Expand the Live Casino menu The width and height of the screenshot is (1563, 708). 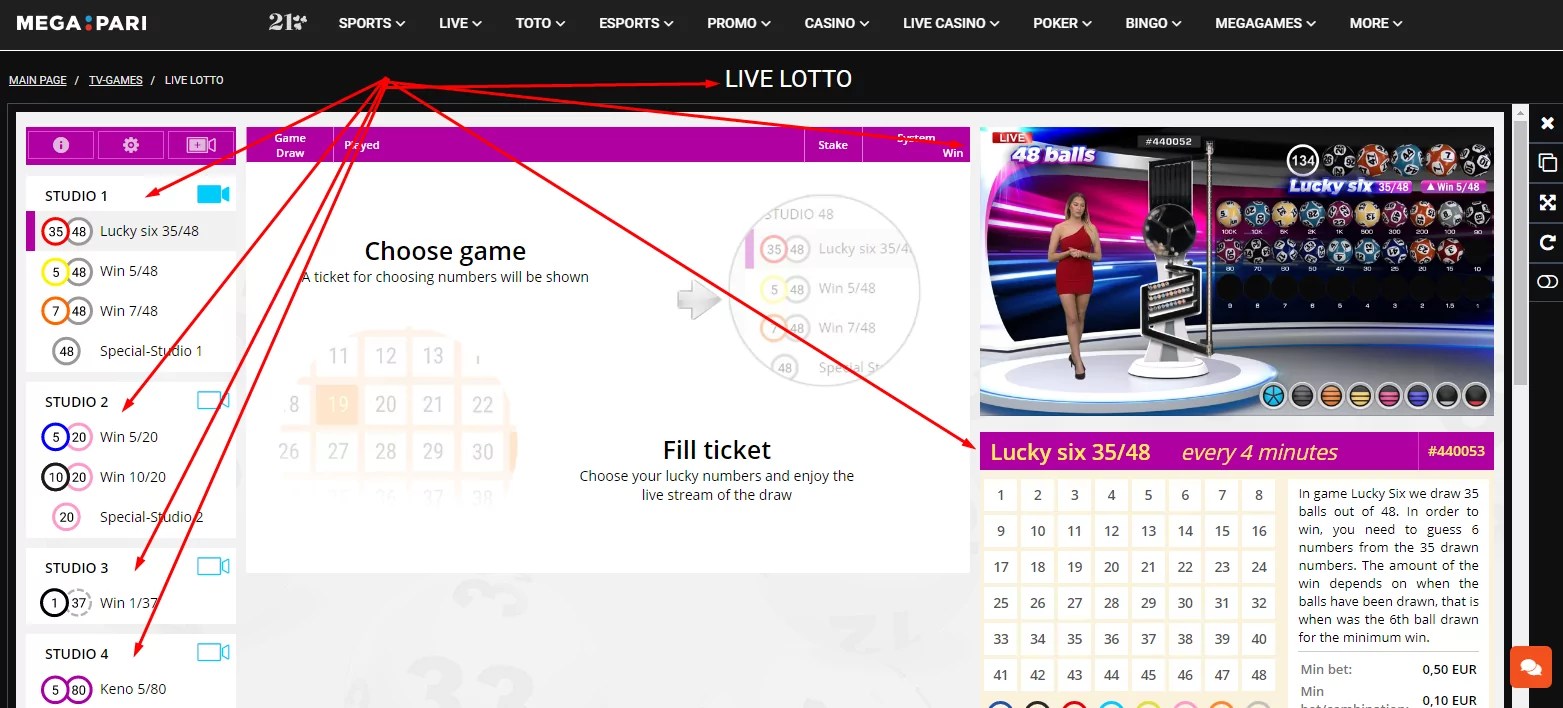(x=951, y=23)
